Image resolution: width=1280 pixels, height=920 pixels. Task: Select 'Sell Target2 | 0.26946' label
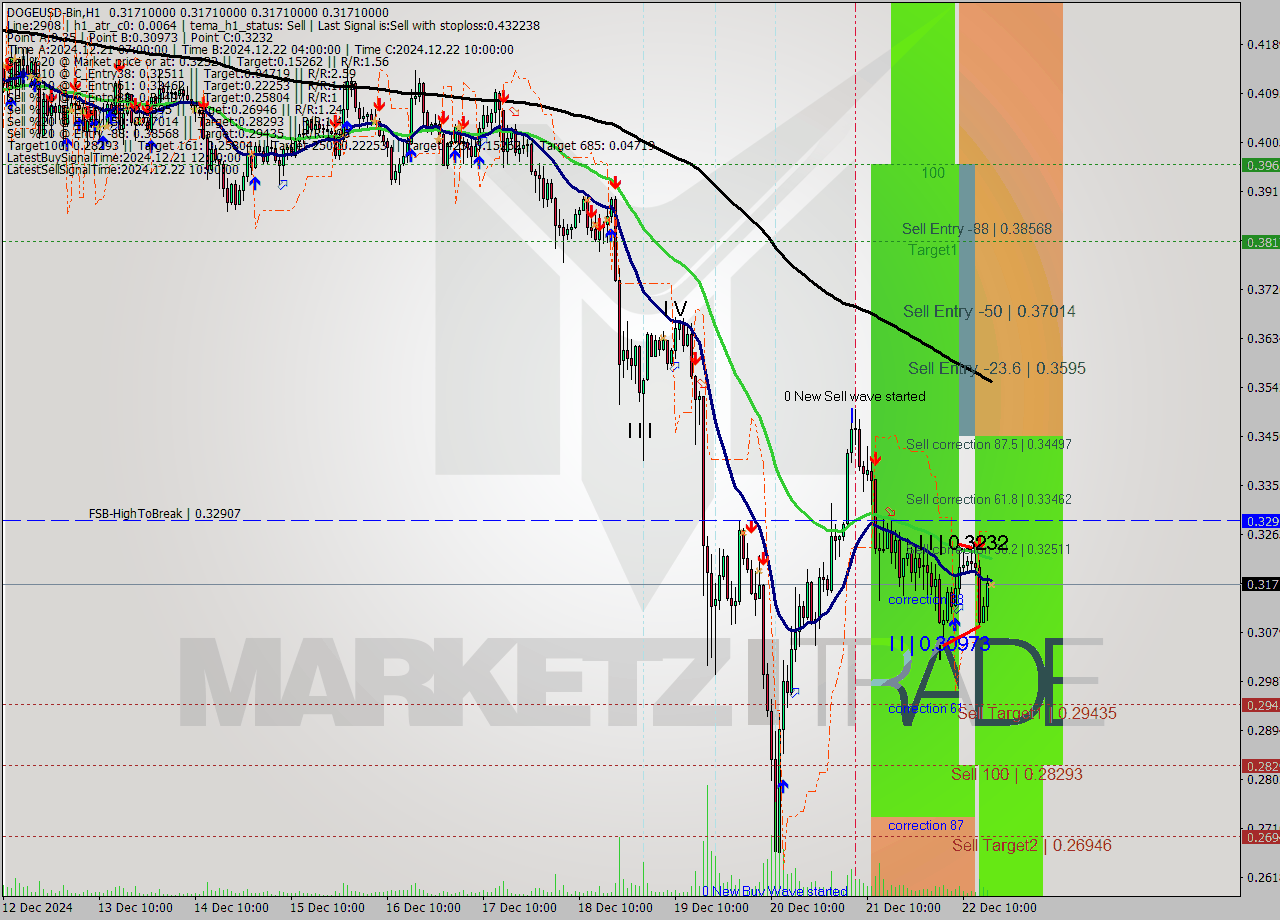tap(1031, 845)
